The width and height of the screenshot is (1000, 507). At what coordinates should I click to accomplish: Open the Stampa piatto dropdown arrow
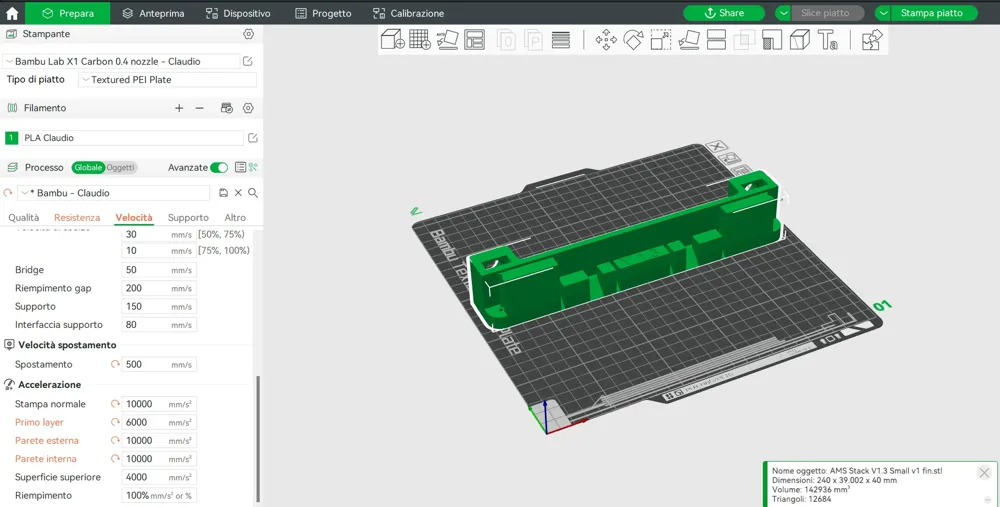tap(884, 14)
